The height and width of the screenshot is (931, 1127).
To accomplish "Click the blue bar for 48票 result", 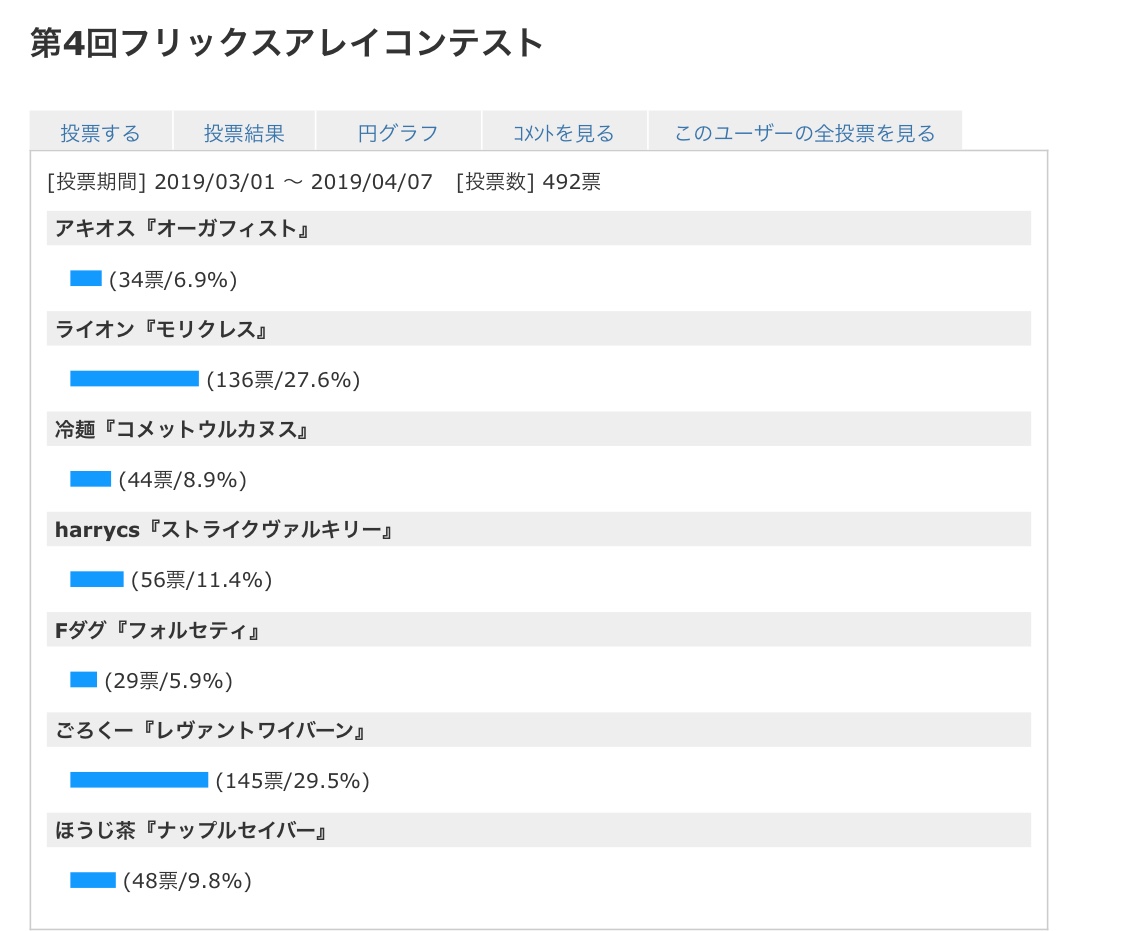I will click(93, 880).
